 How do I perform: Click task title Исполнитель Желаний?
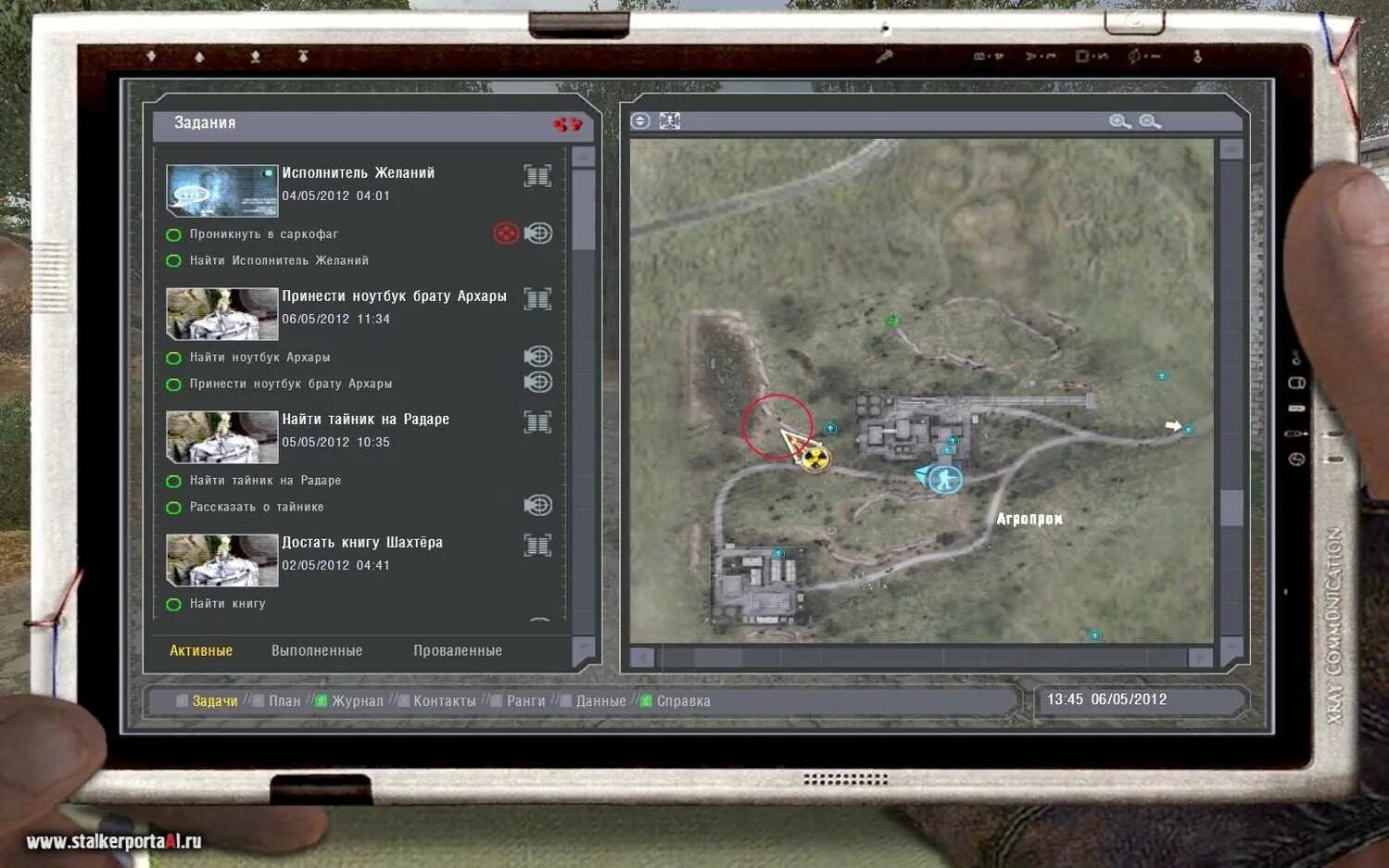click(x=358, y=173)
